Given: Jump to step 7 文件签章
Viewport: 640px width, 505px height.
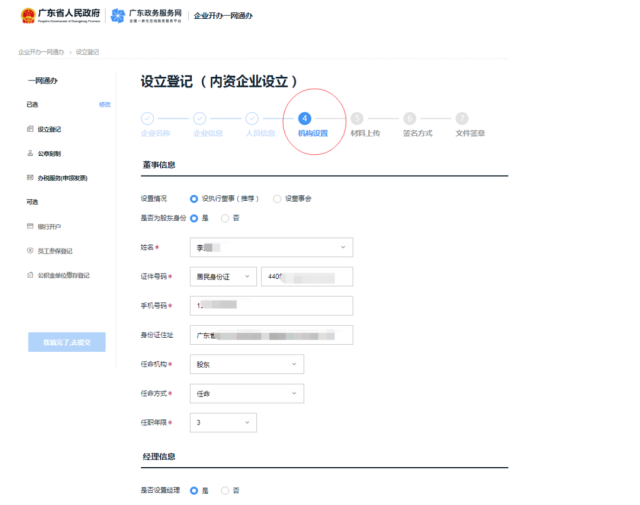Looking at the screenshot, I should point(462,118).
